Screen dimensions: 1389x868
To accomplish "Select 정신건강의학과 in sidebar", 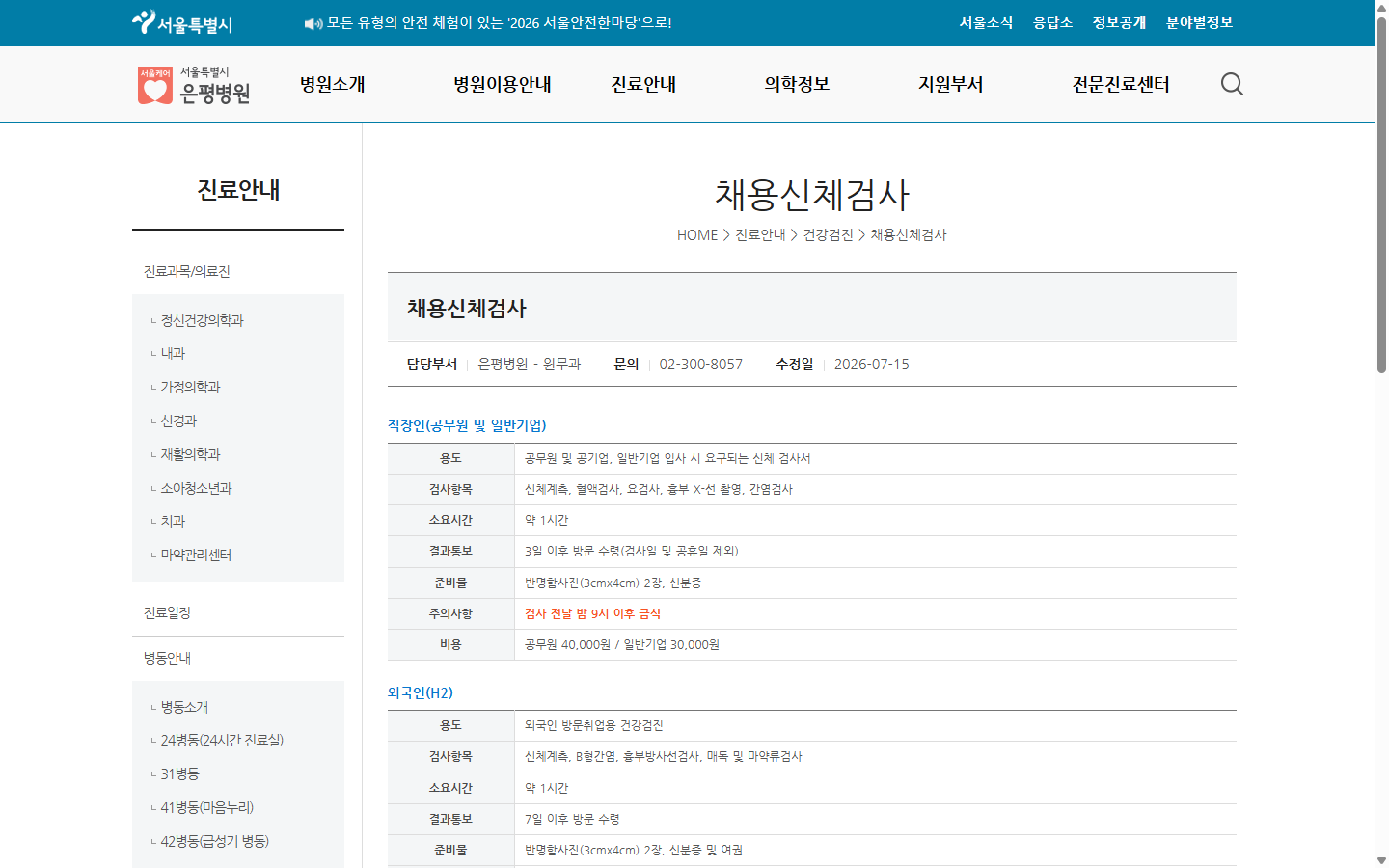I will pos(202,320).
